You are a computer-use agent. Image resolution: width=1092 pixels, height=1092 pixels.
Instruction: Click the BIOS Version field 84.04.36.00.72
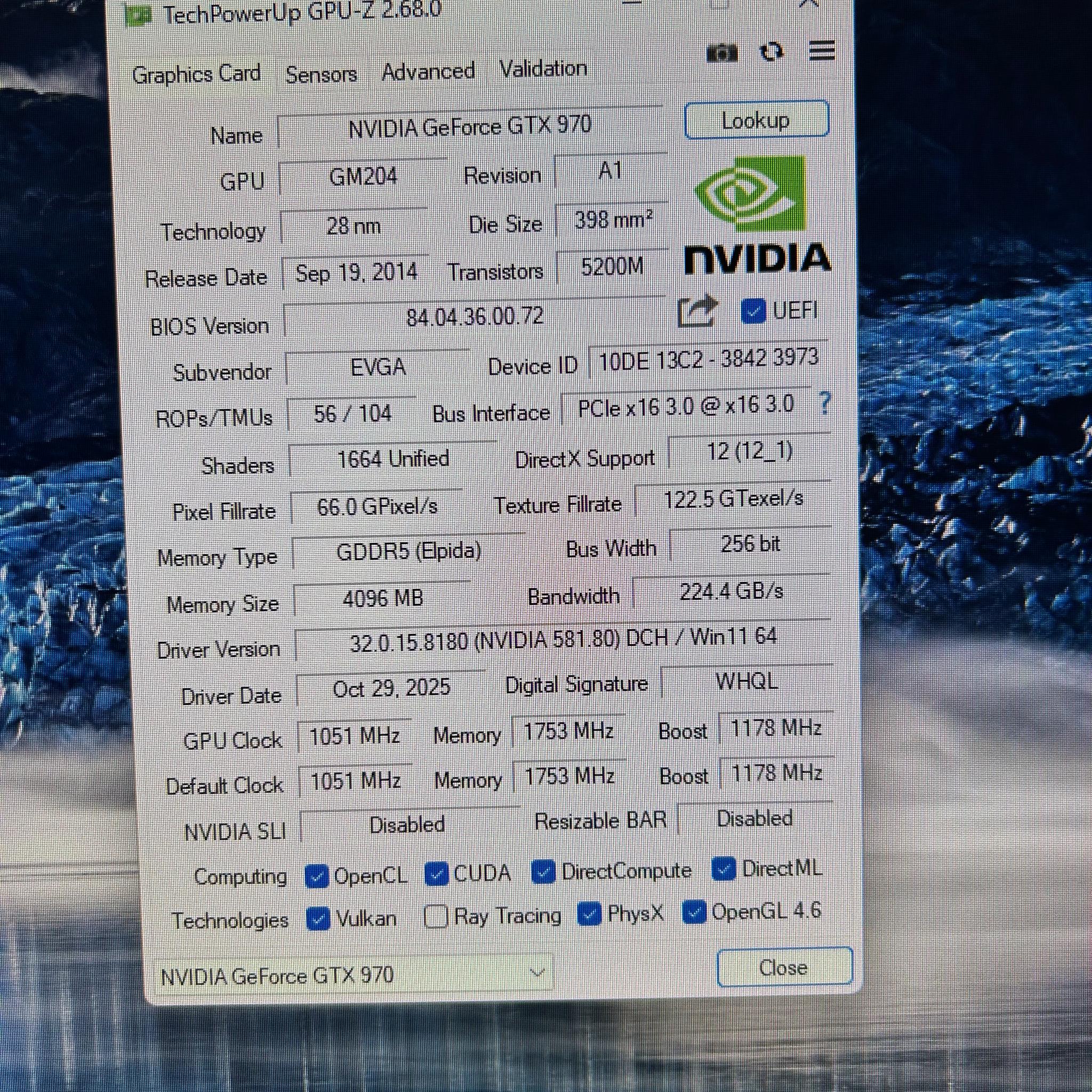pyautogui.click(x=475, y=317)
